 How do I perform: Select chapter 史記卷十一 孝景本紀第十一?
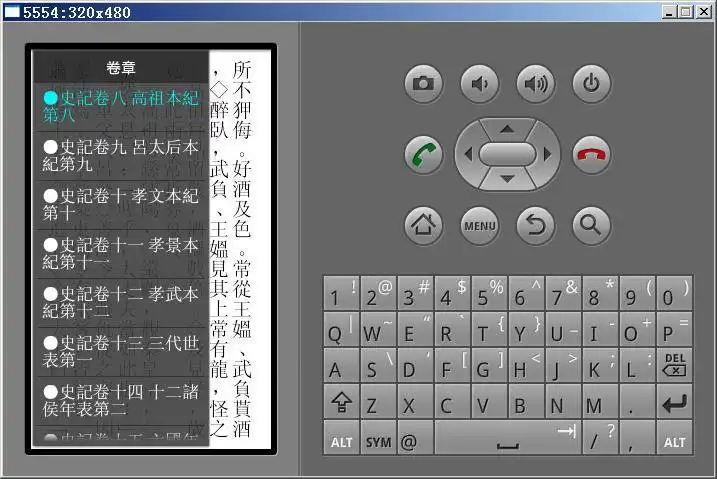[x=121, y=254]
